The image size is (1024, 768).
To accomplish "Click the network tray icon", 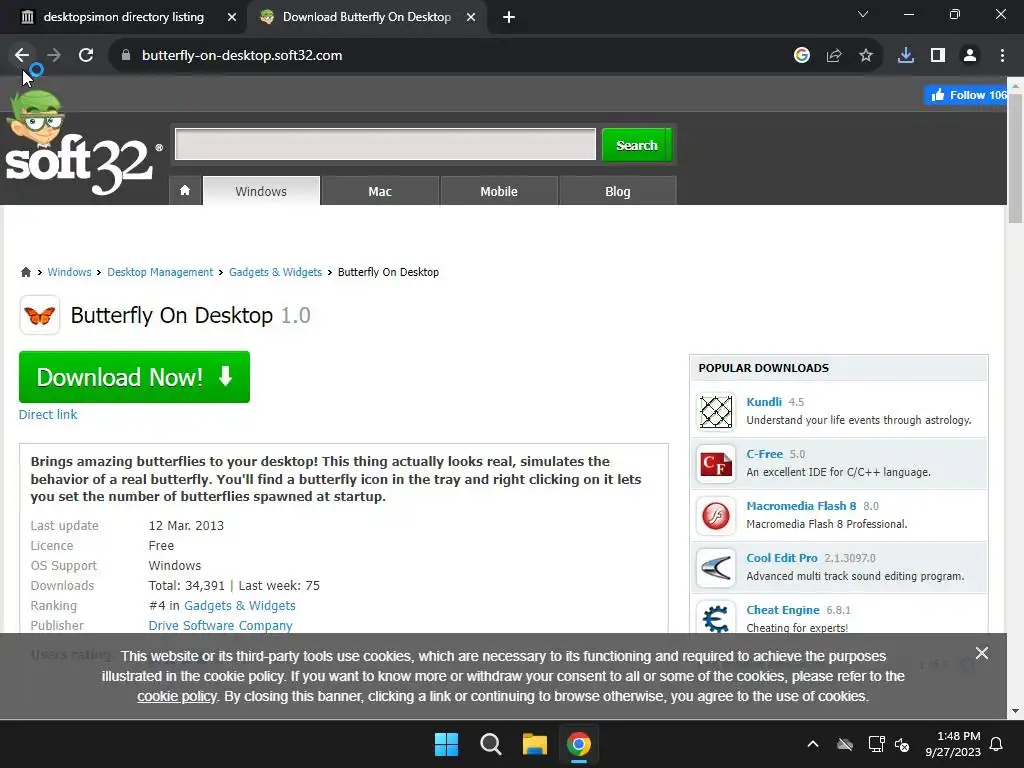I will [876, 744].
